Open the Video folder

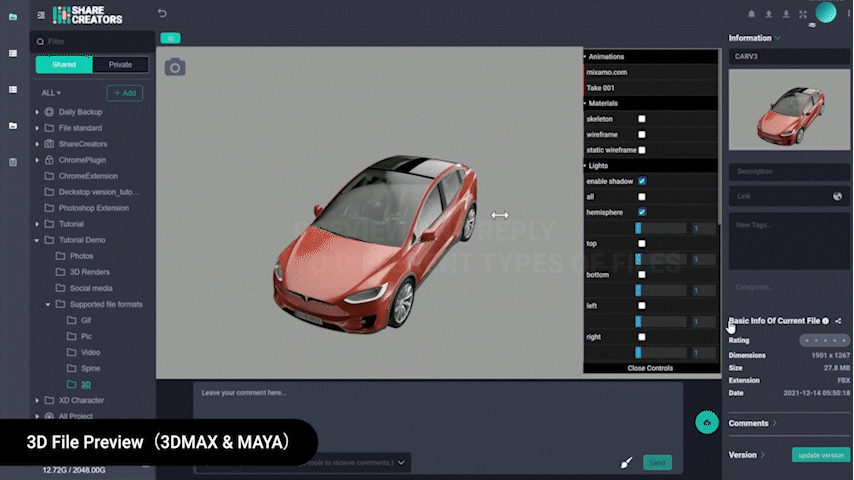tap(90, 353)
